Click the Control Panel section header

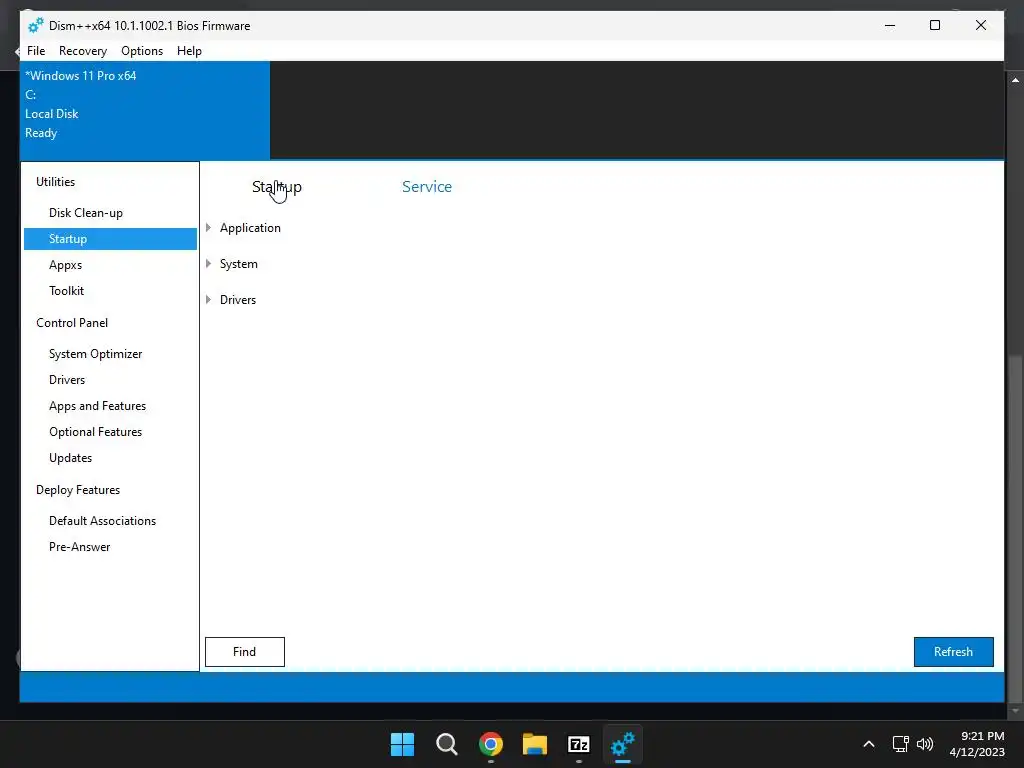click(72, 323)
